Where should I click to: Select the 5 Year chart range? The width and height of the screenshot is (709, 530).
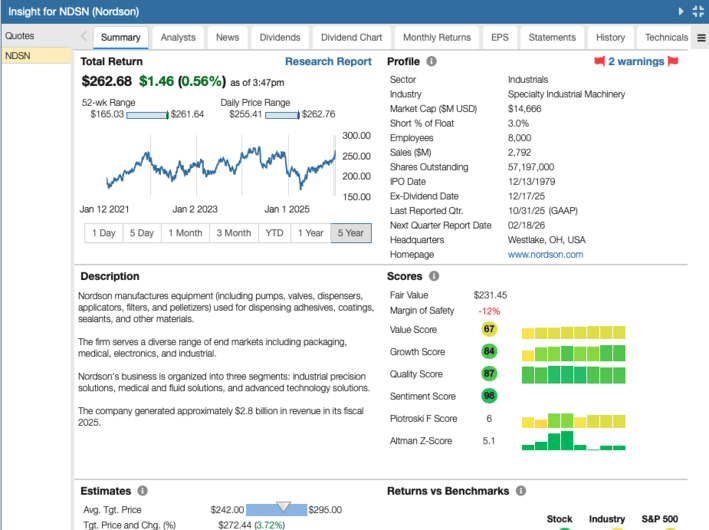350,233
